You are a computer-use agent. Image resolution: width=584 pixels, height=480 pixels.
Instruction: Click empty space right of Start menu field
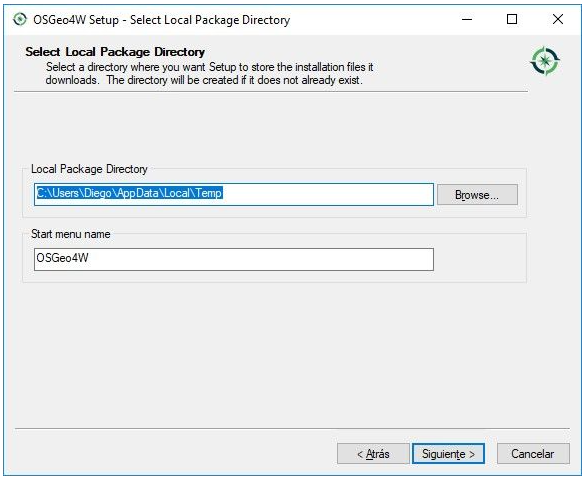[480, 259]
